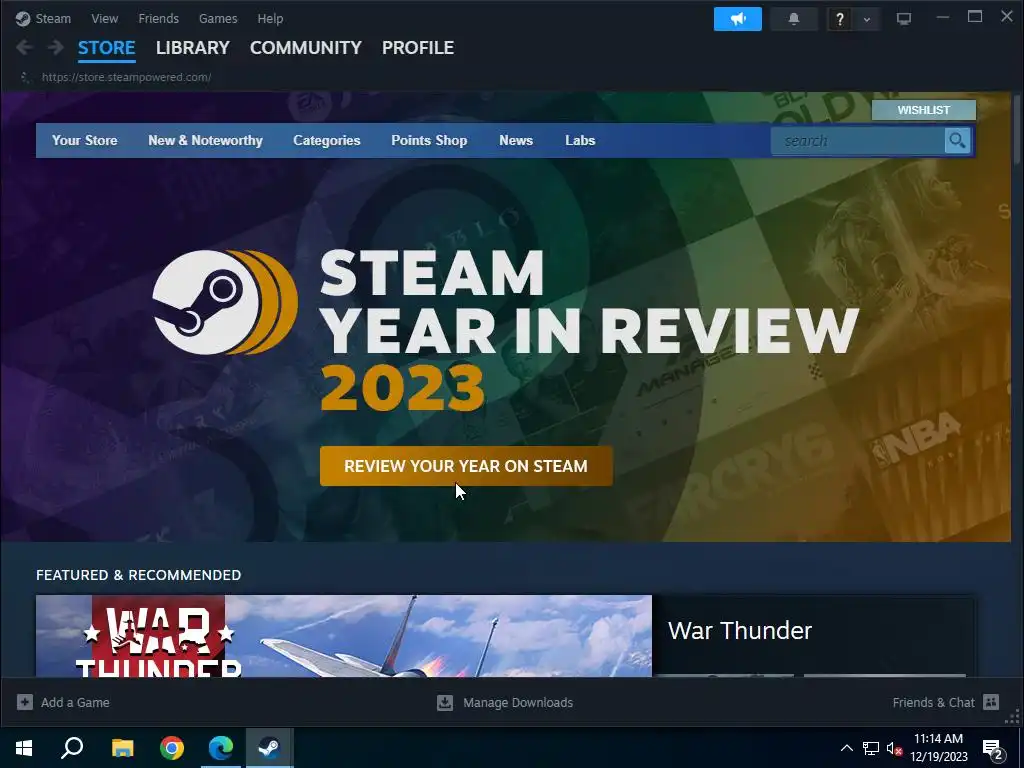Switch to the PROFILE tab
The image size is (1024, 768).
point(418,48)
